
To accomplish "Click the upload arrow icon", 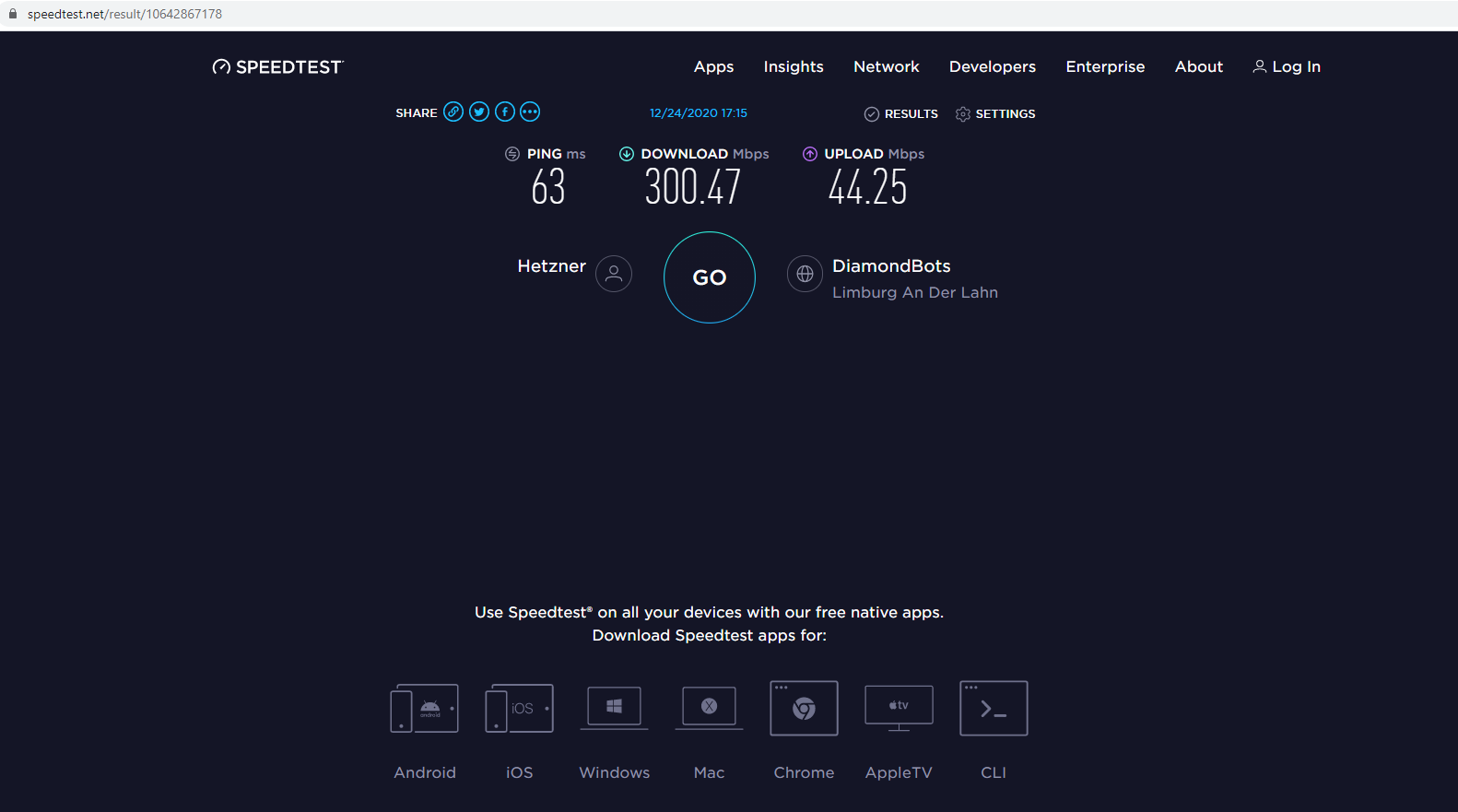I will [810, 154].
